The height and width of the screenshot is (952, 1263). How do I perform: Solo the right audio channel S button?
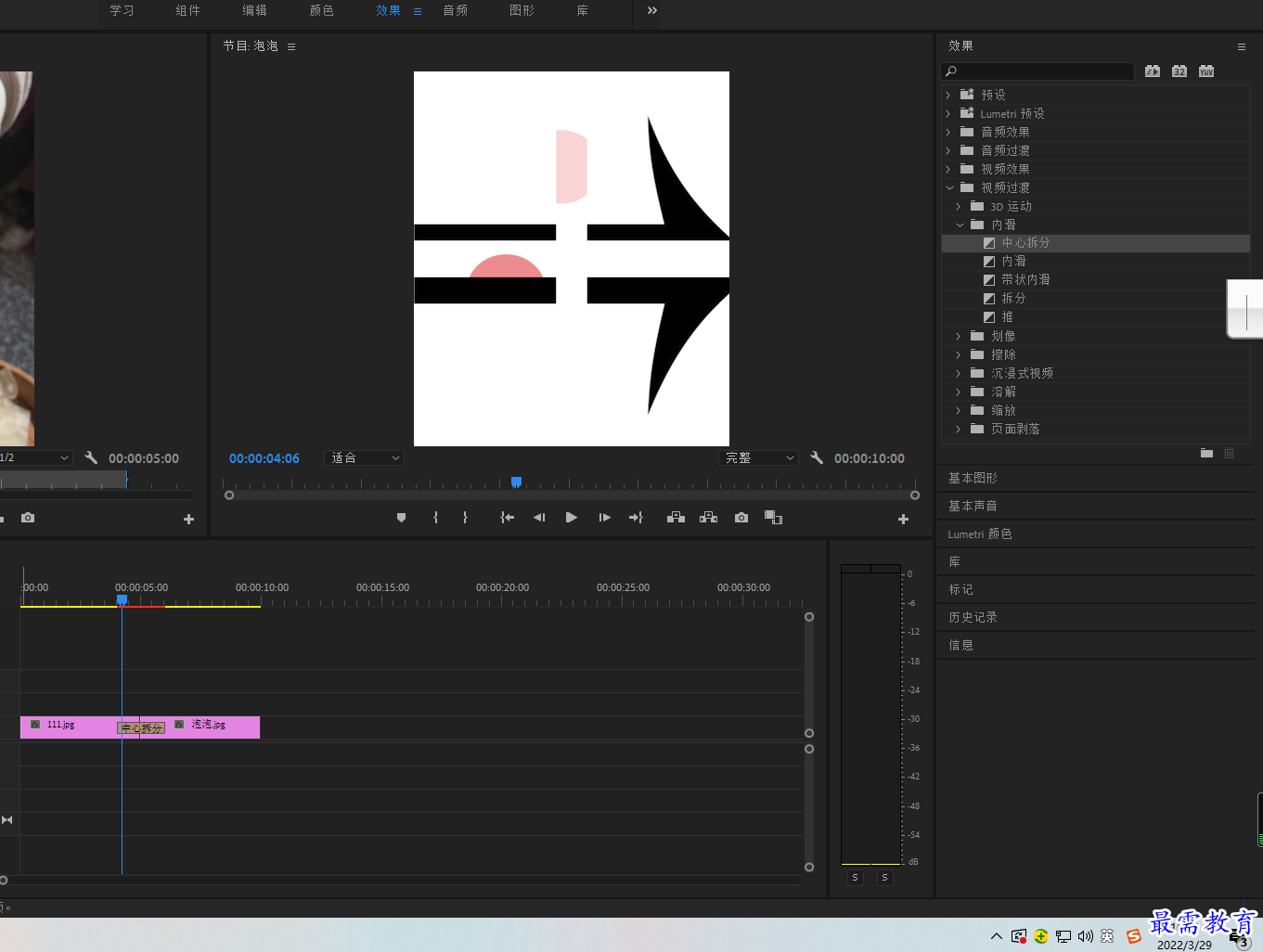coord(885,878)
